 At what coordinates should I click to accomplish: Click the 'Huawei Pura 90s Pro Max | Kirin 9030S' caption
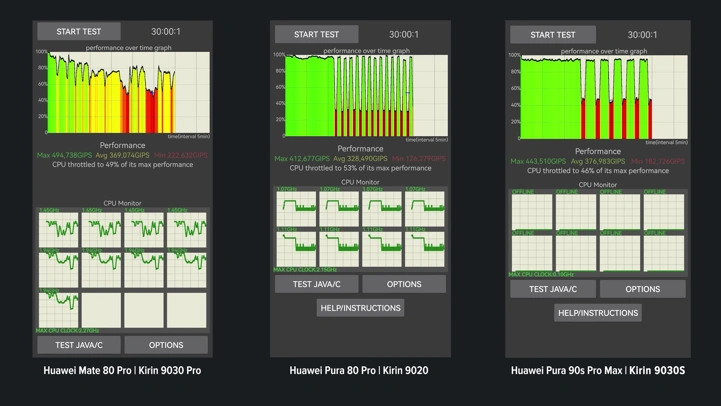point(598,370)
